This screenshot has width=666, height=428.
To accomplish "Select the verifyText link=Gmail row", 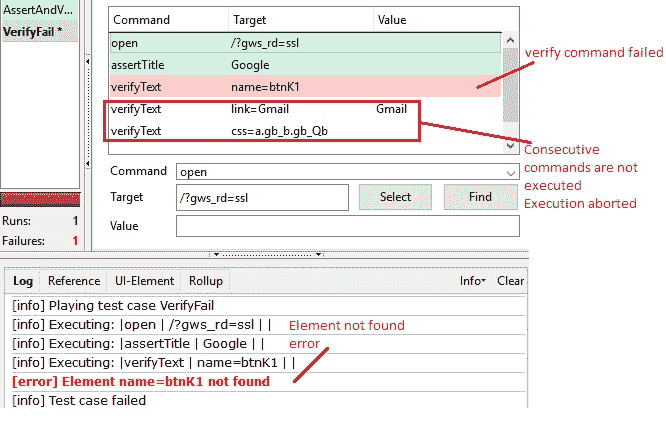I will [x=305, y=109].
